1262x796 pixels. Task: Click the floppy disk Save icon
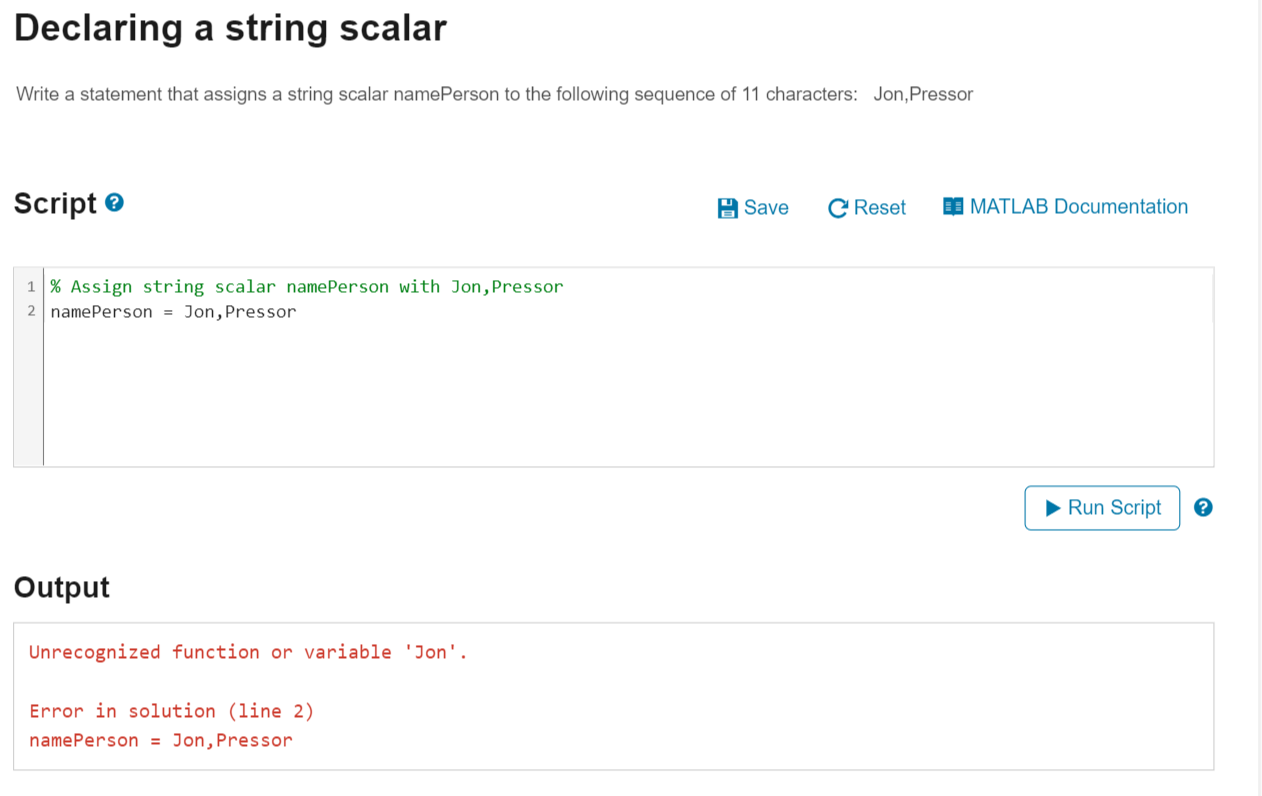[728, 208]
